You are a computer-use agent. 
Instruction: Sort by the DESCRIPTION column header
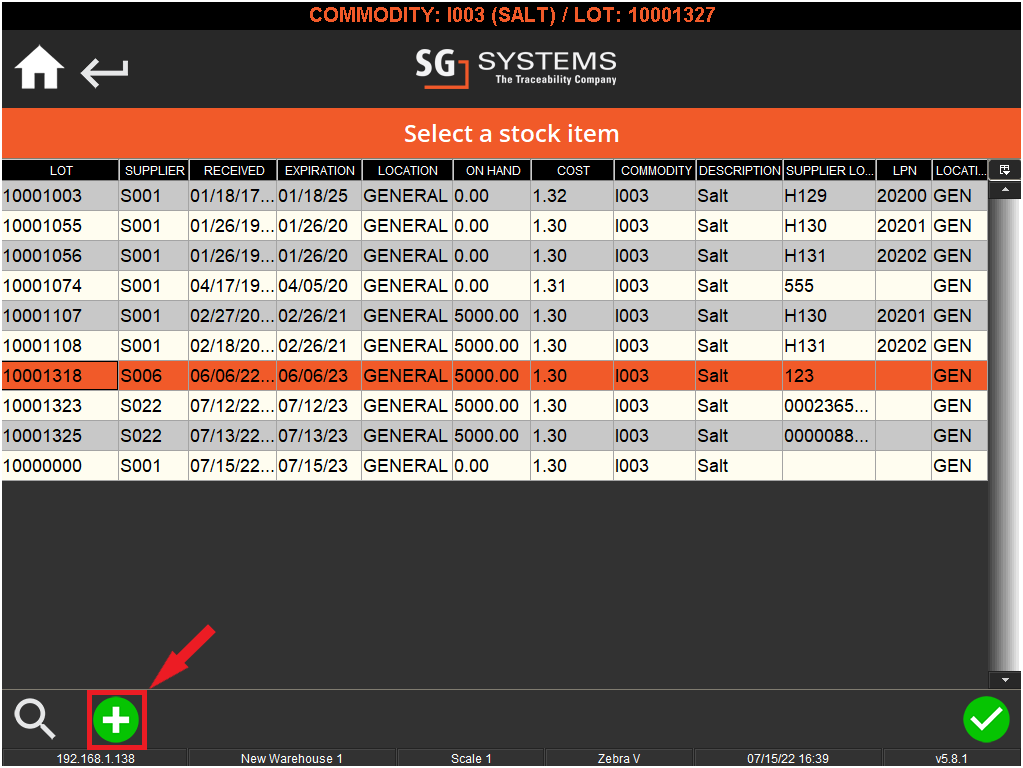[739, 170]
